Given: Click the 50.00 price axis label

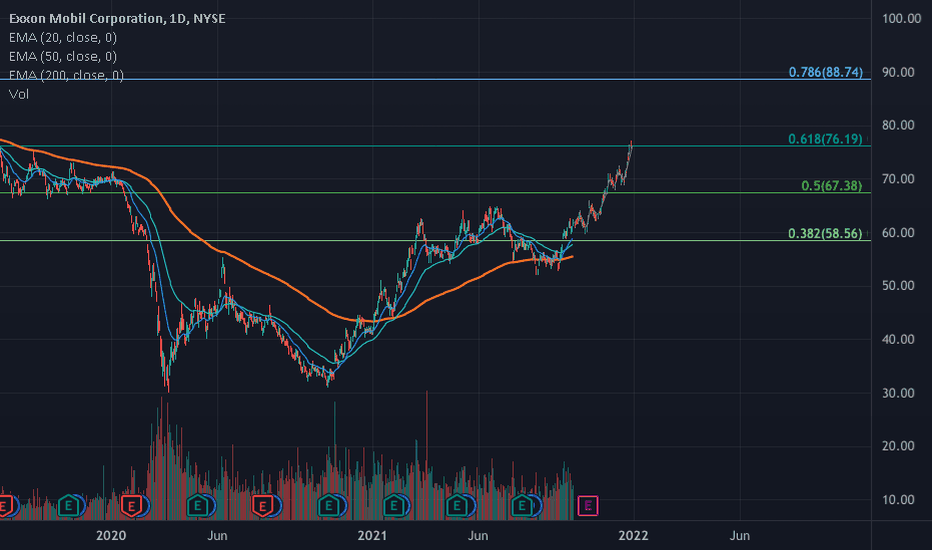Looking at the screenshot, I should click(898, 285).
